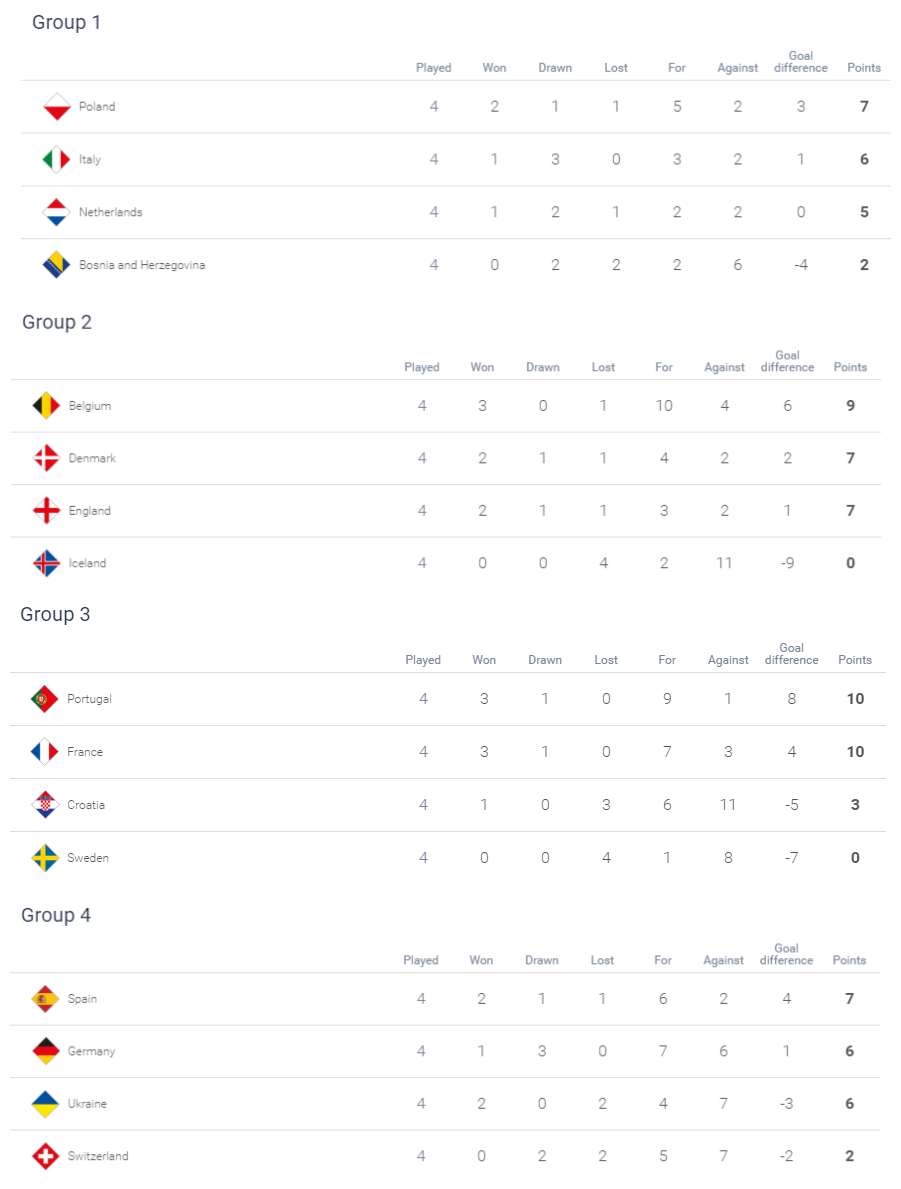Click the Iceland flag icon
The width and height of the screenshot is (901, 1189).
(46, 563)
